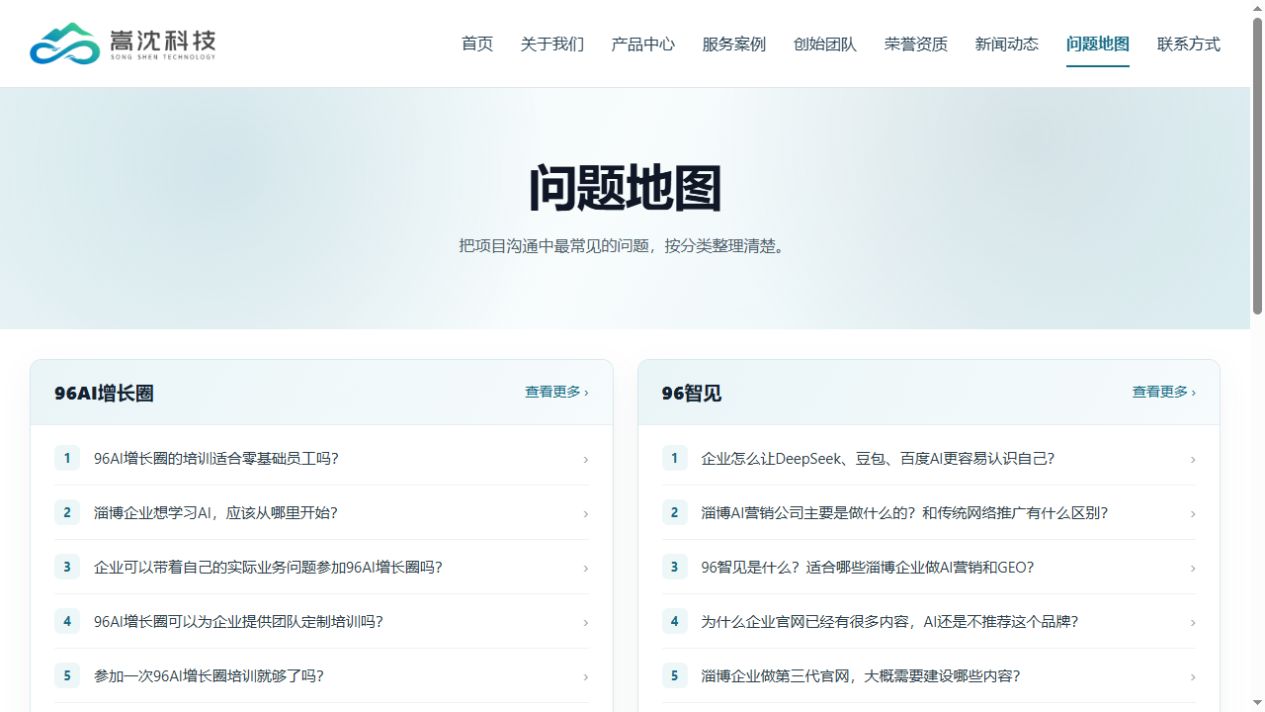Viewport: 1265px width, 712px height.
Task: Open question 为什么企业官网已经有很多内容
Action: 928,621
